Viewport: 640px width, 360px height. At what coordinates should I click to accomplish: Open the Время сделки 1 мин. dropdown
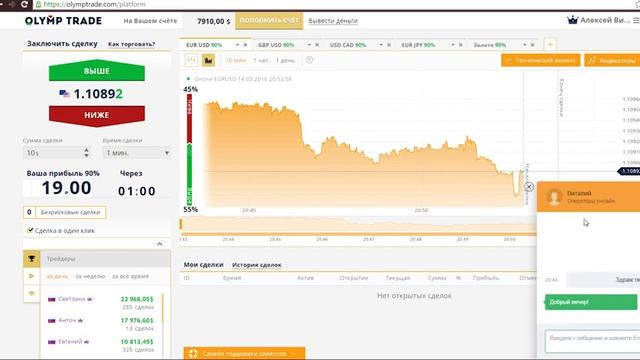point(137,153)
